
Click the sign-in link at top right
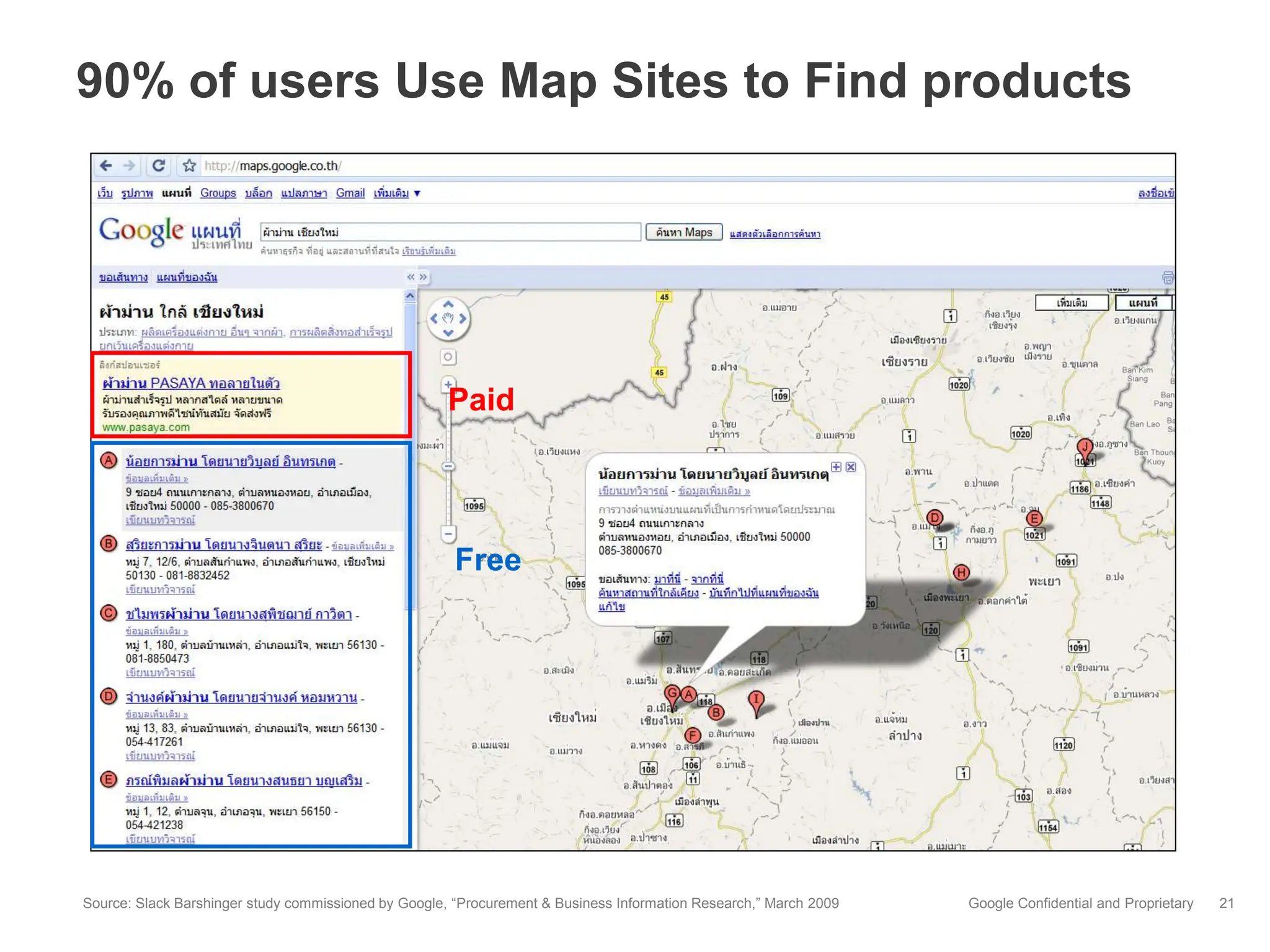(x=1156, y=193)
